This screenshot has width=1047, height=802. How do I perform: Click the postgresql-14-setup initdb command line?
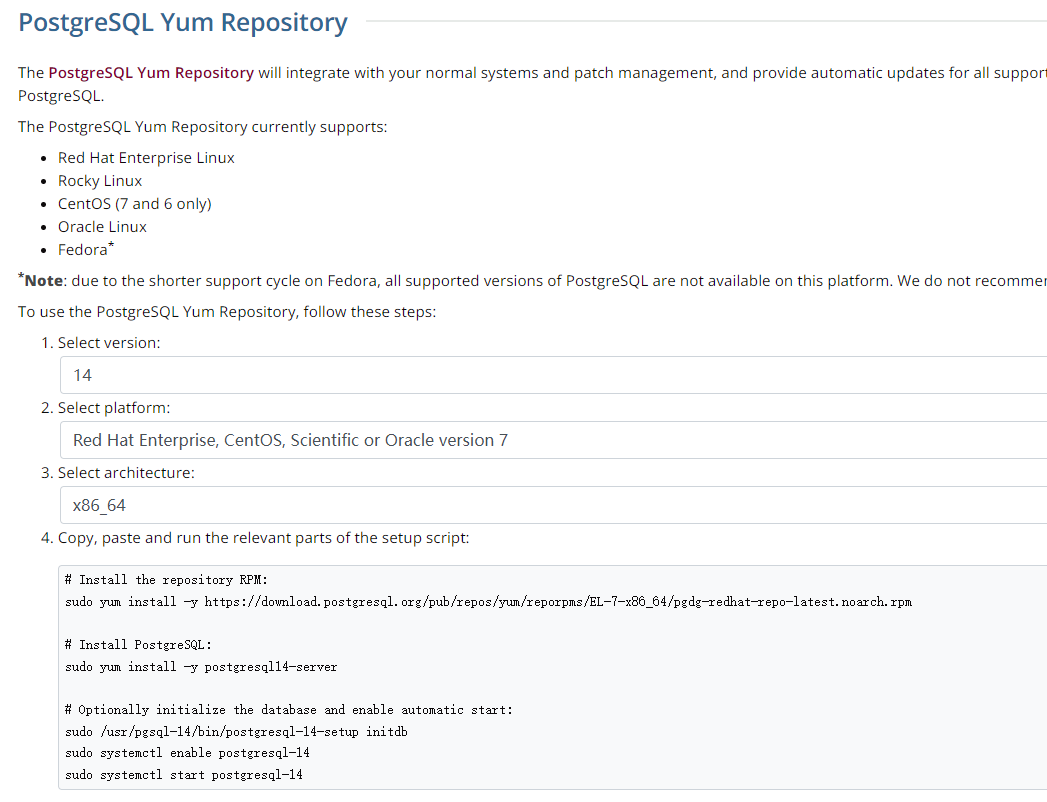coord(236,732)
